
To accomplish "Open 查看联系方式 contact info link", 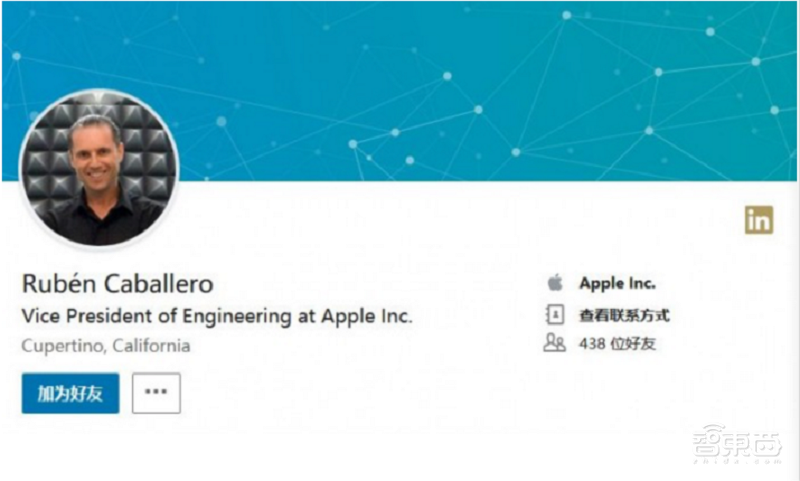I will click(624, 315).
